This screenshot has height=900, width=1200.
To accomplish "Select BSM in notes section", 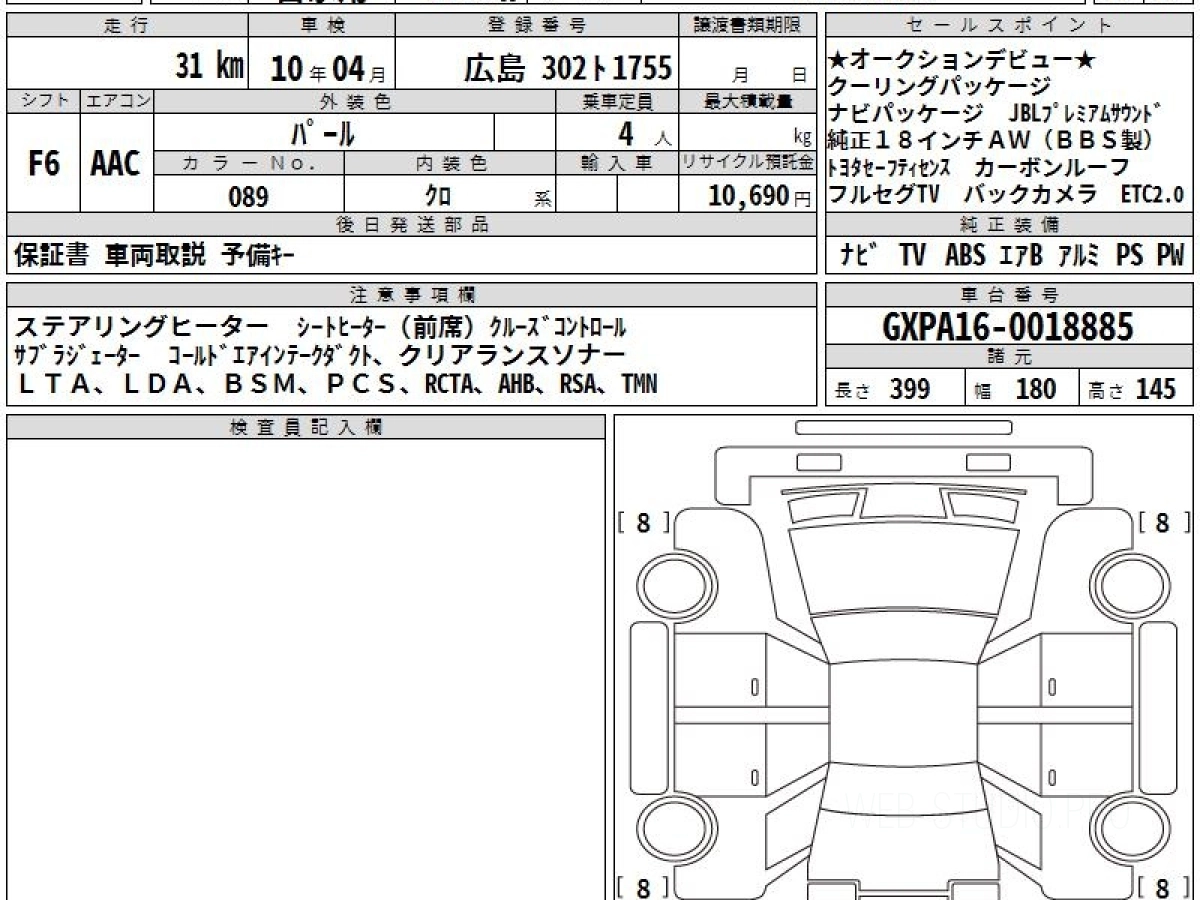I will 259,384.
